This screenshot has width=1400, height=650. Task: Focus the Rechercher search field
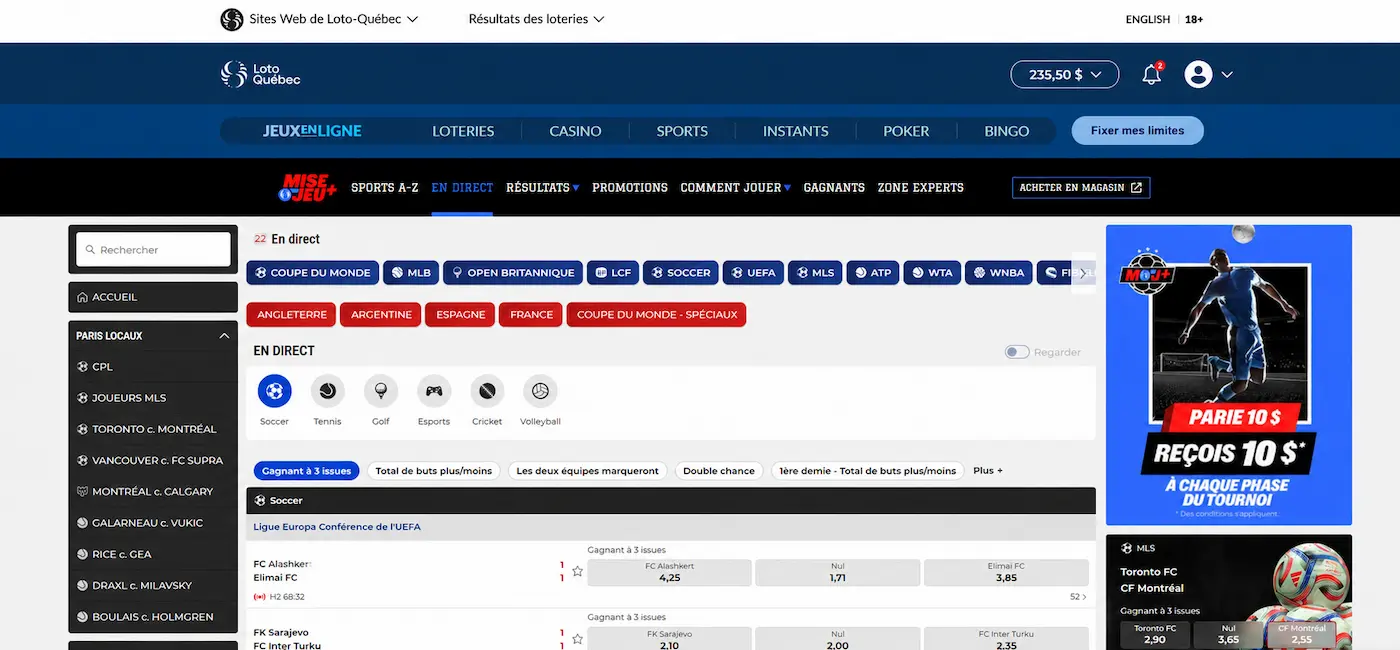pos(154,250)
